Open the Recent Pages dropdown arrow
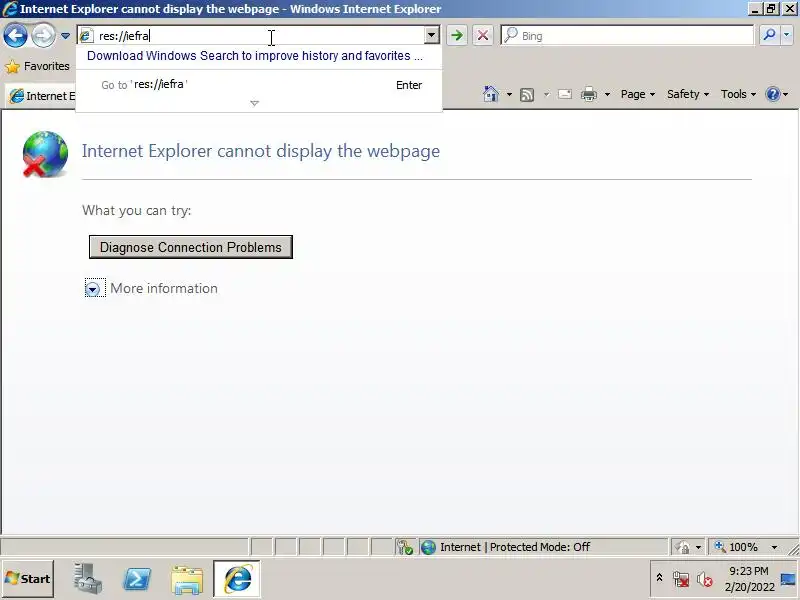 point(65,36)
